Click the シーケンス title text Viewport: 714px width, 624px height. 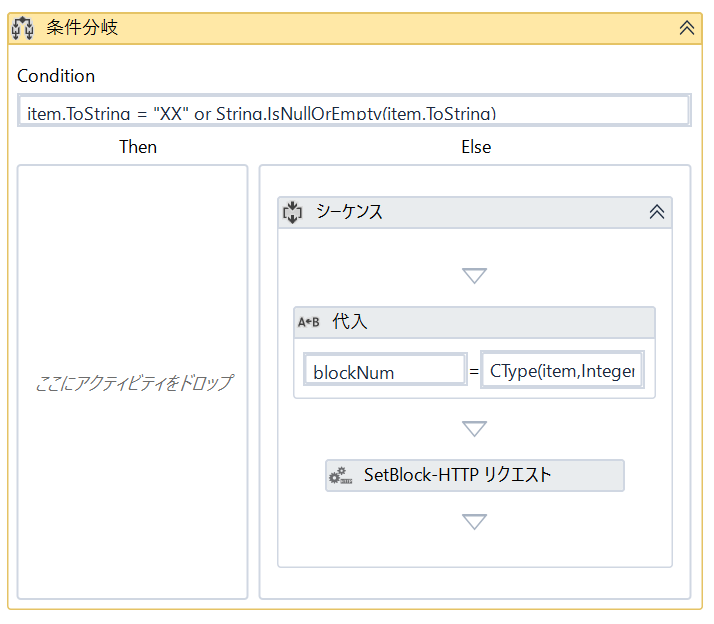pyautogui.click(x=349, y=212)
